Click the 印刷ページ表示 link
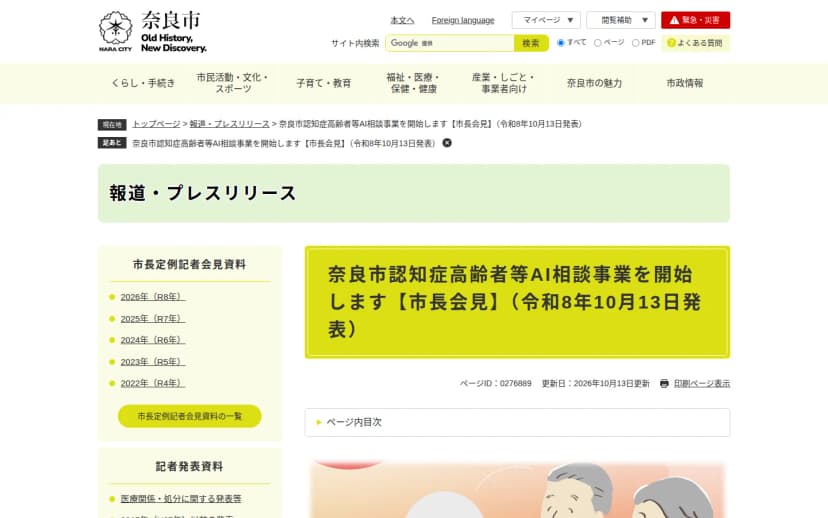Image resolution: width=828 pixels, height=518 pixels. coord(702,383)
